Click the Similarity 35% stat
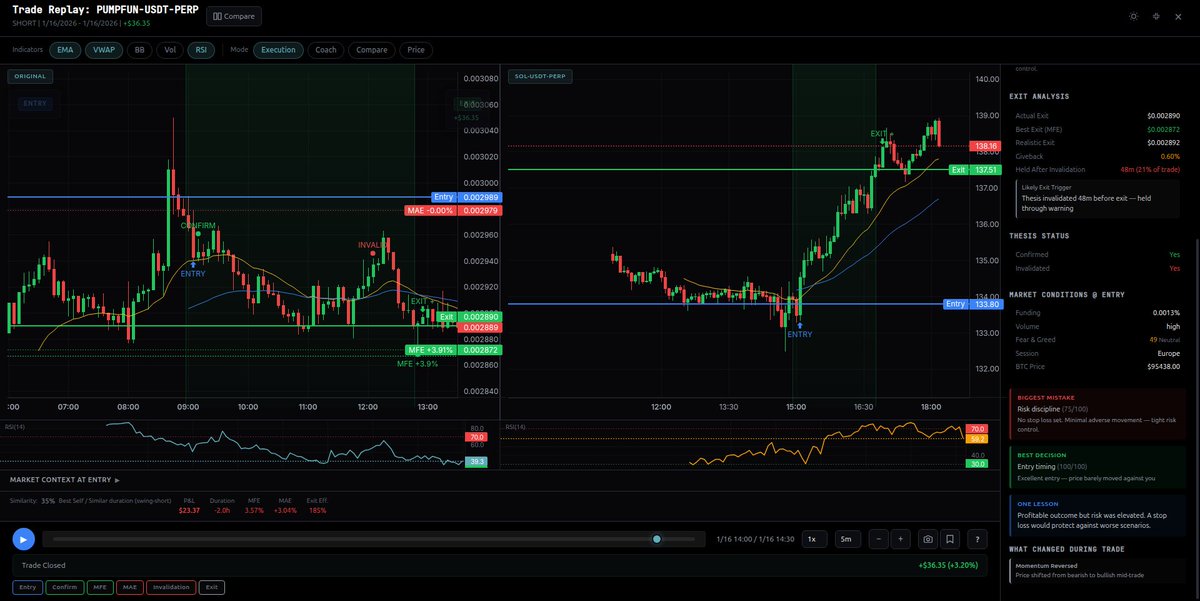The height and width of the screenshot is (601, 1200). 33,500
